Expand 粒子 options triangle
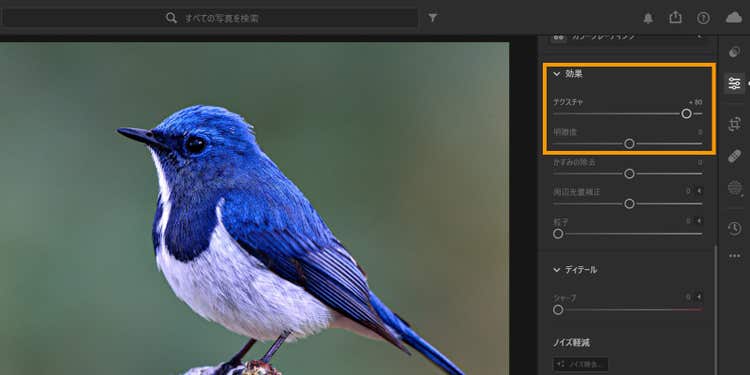Image resolution: width=750 pixels, height=375 pixels. tap(699, 221)
